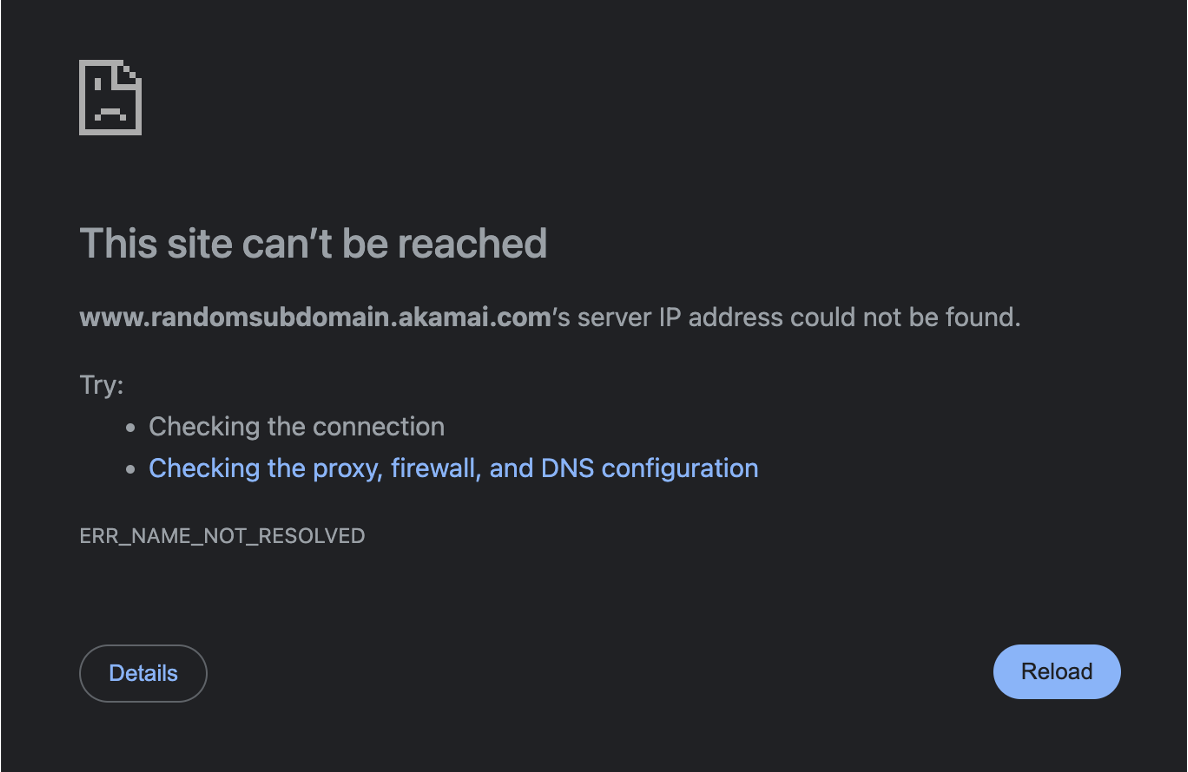Click the word "proxy" in the blue link
The image size is (1188, 772).
pos(346,468)
